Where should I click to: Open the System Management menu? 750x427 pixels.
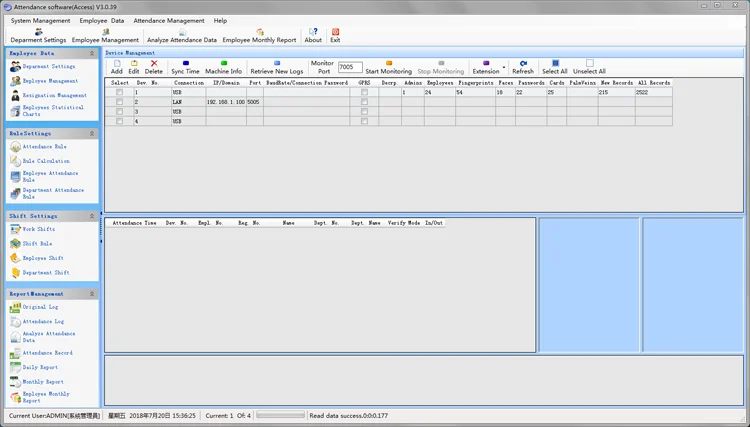[x=40, y=20]
